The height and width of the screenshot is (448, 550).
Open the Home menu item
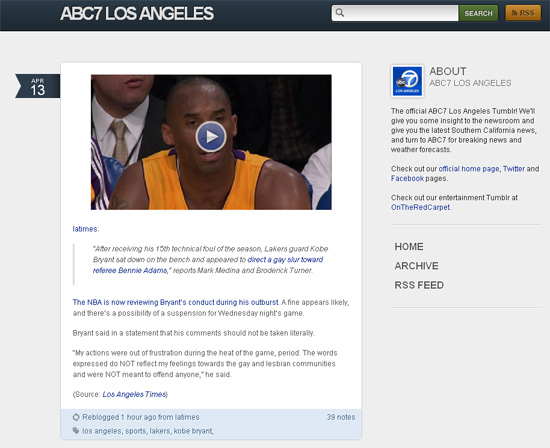[409, 247]
